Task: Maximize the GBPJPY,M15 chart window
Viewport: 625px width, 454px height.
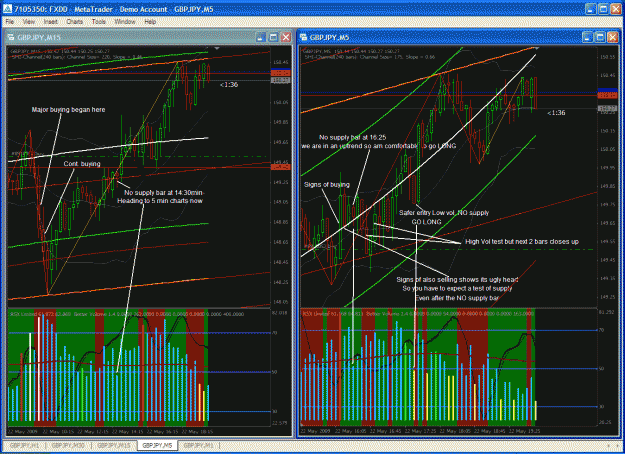Action: point(273,37)
